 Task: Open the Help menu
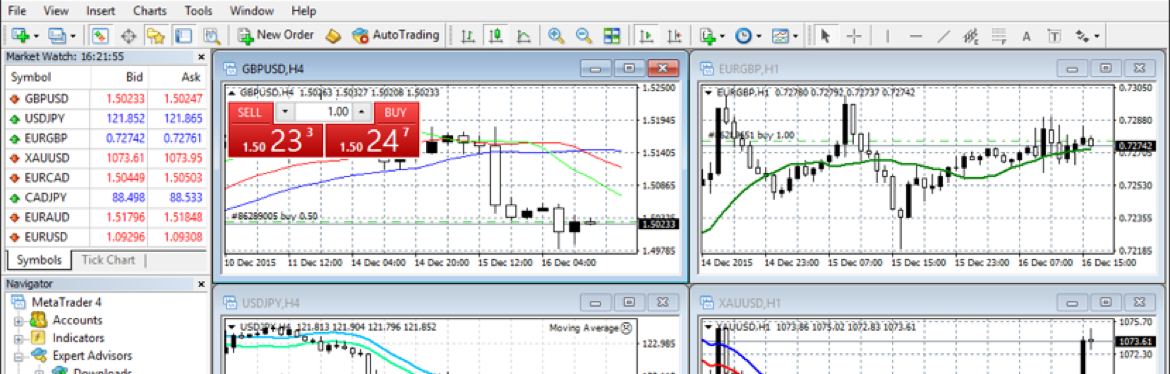coord(304,11)
